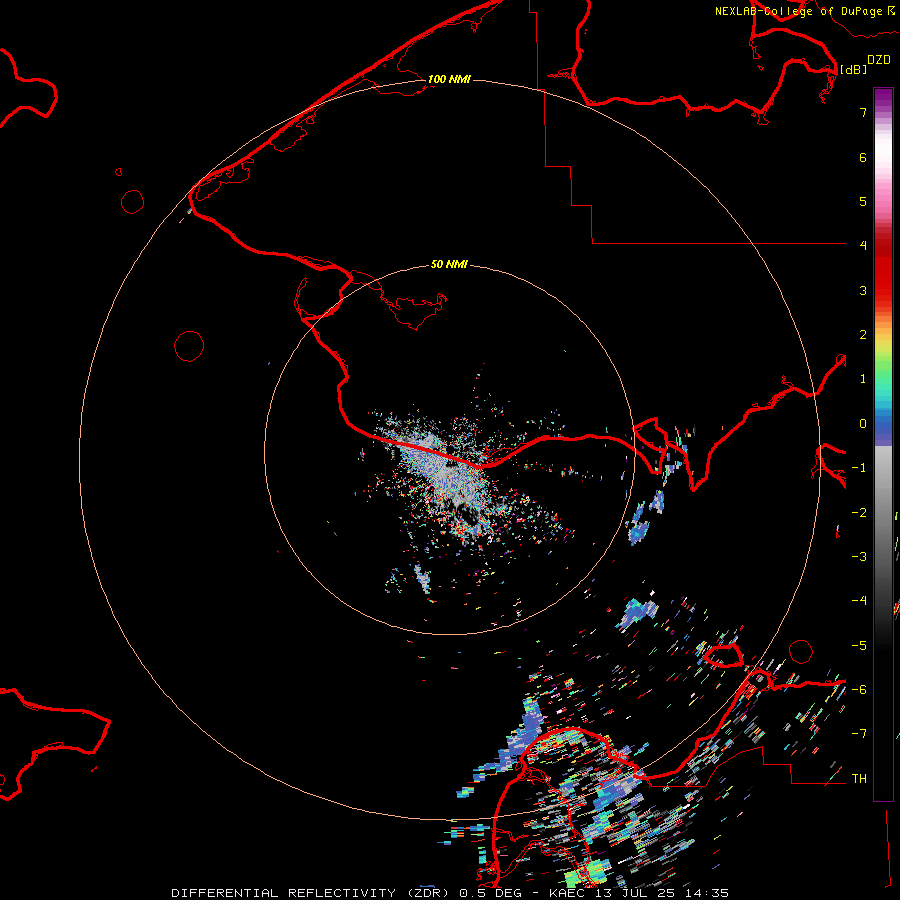900x900 pixels.
Task: Pick the -5 scale label
Action: pyautogui.click(x=859, y=646)
